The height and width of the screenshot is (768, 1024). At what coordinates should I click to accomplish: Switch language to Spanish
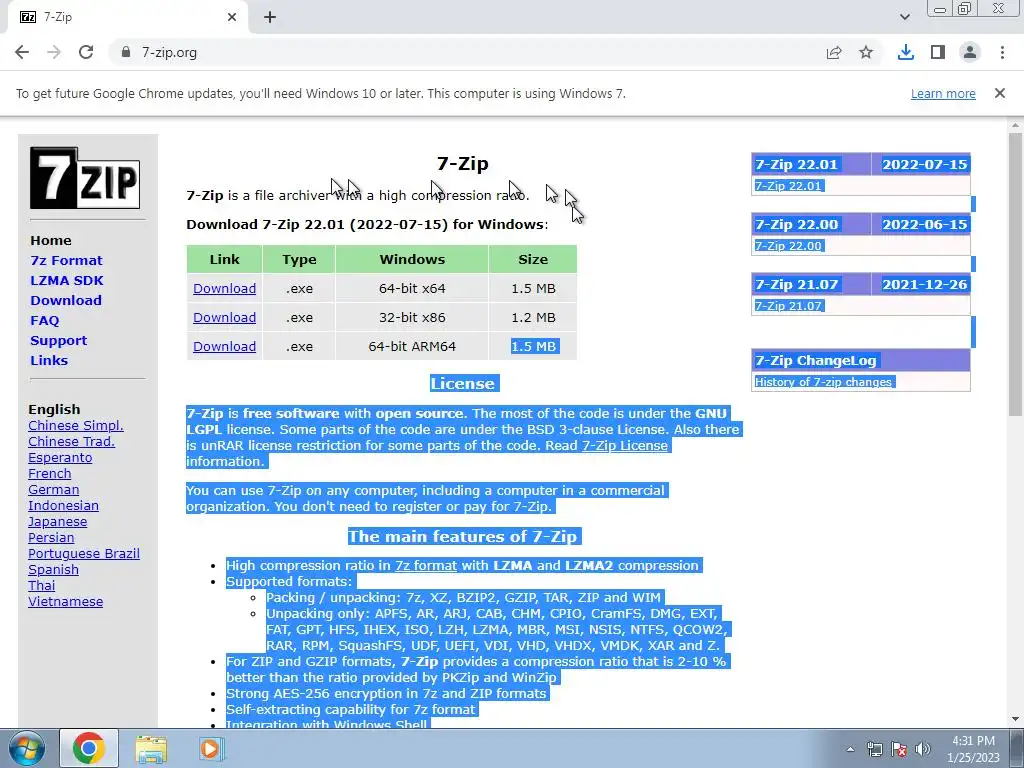[54, 569]
